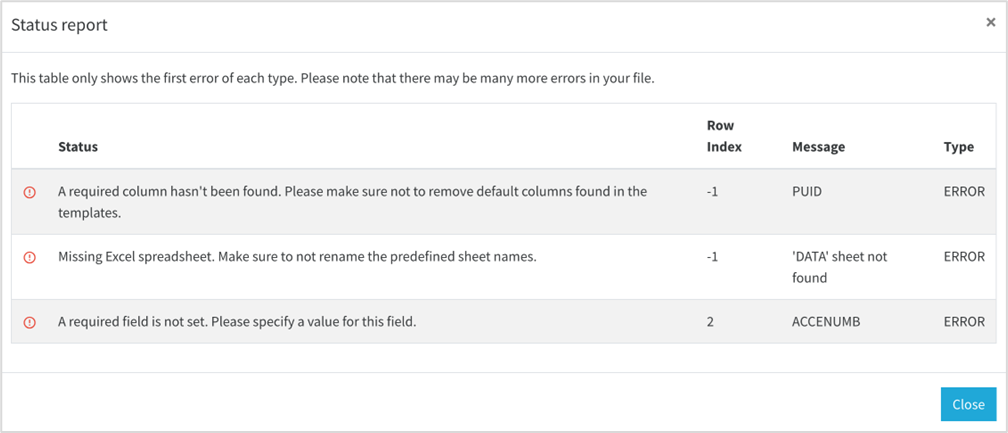Click the required column not found status text
The width and height of the screenshot is (1008, 433).
point(352,201)
